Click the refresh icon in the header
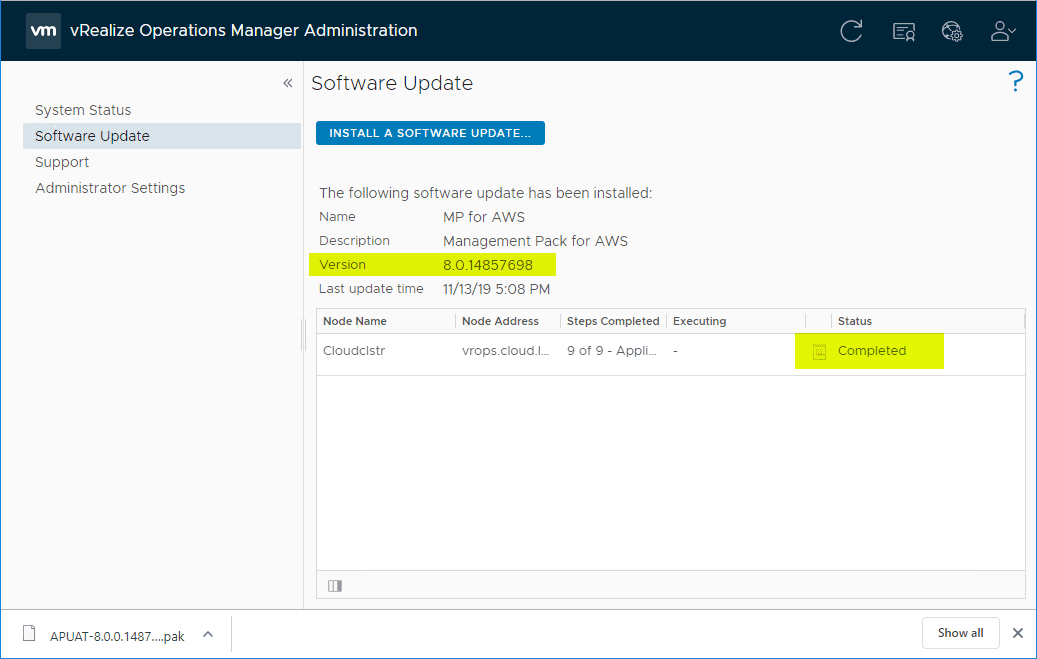The height and width of the screenshot is (659, 1037). 851,31
